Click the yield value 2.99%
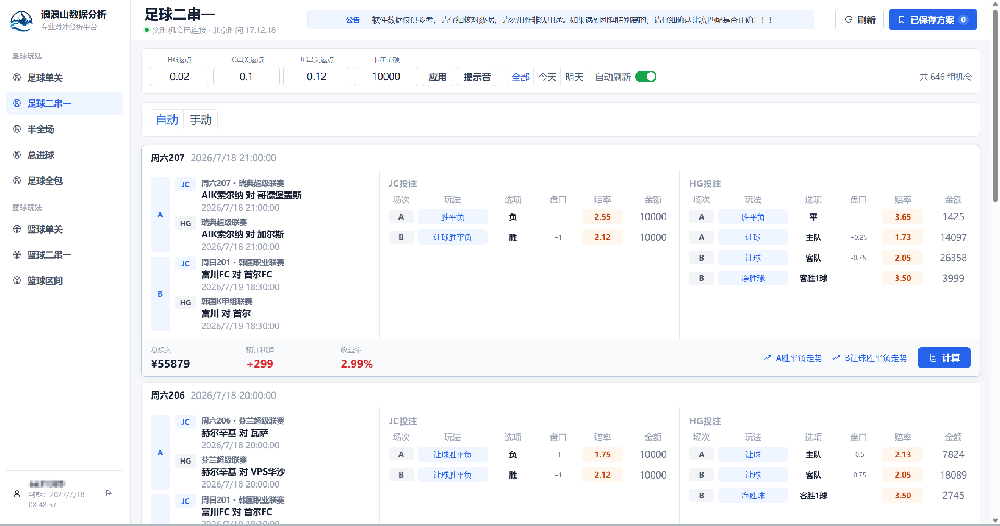The width and height of the screenshot is (1000, 526). click(x=357, y=364)
